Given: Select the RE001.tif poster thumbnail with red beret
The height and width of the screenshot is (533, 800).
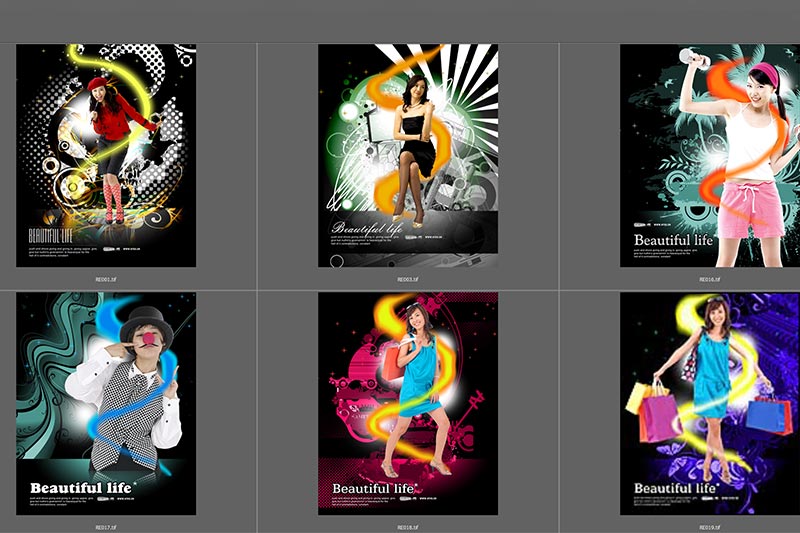Looking at the screenshot, I should tap(106, 156).
